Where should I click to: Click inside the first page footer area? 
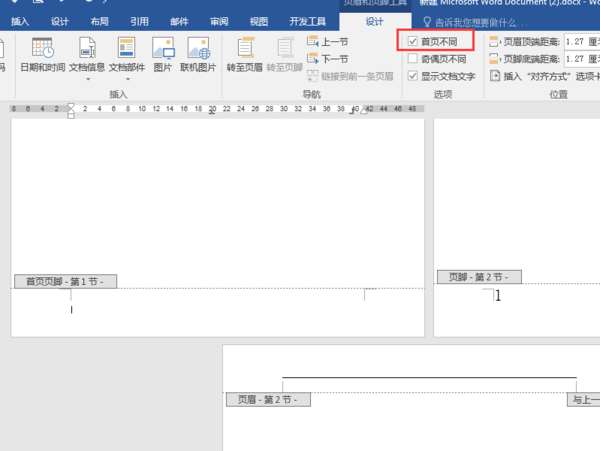point(217,312)
